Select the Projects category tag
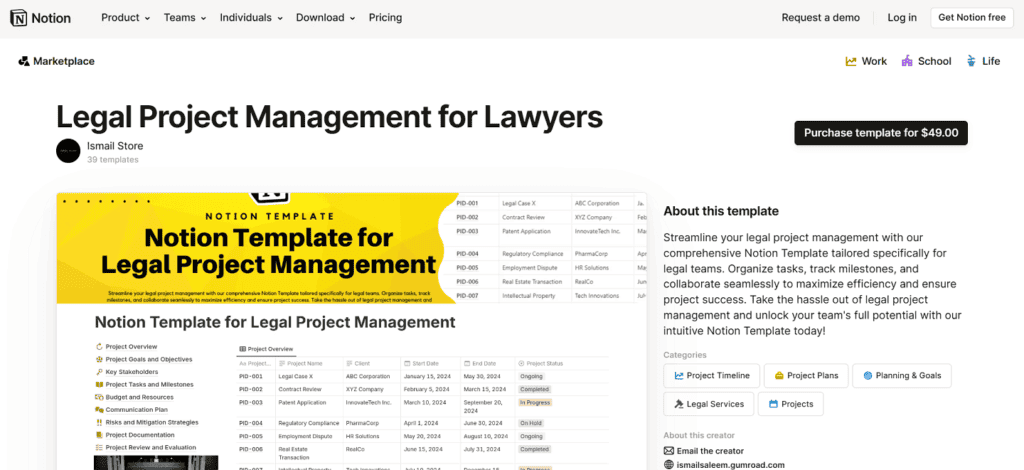 [x=791, y=404]
